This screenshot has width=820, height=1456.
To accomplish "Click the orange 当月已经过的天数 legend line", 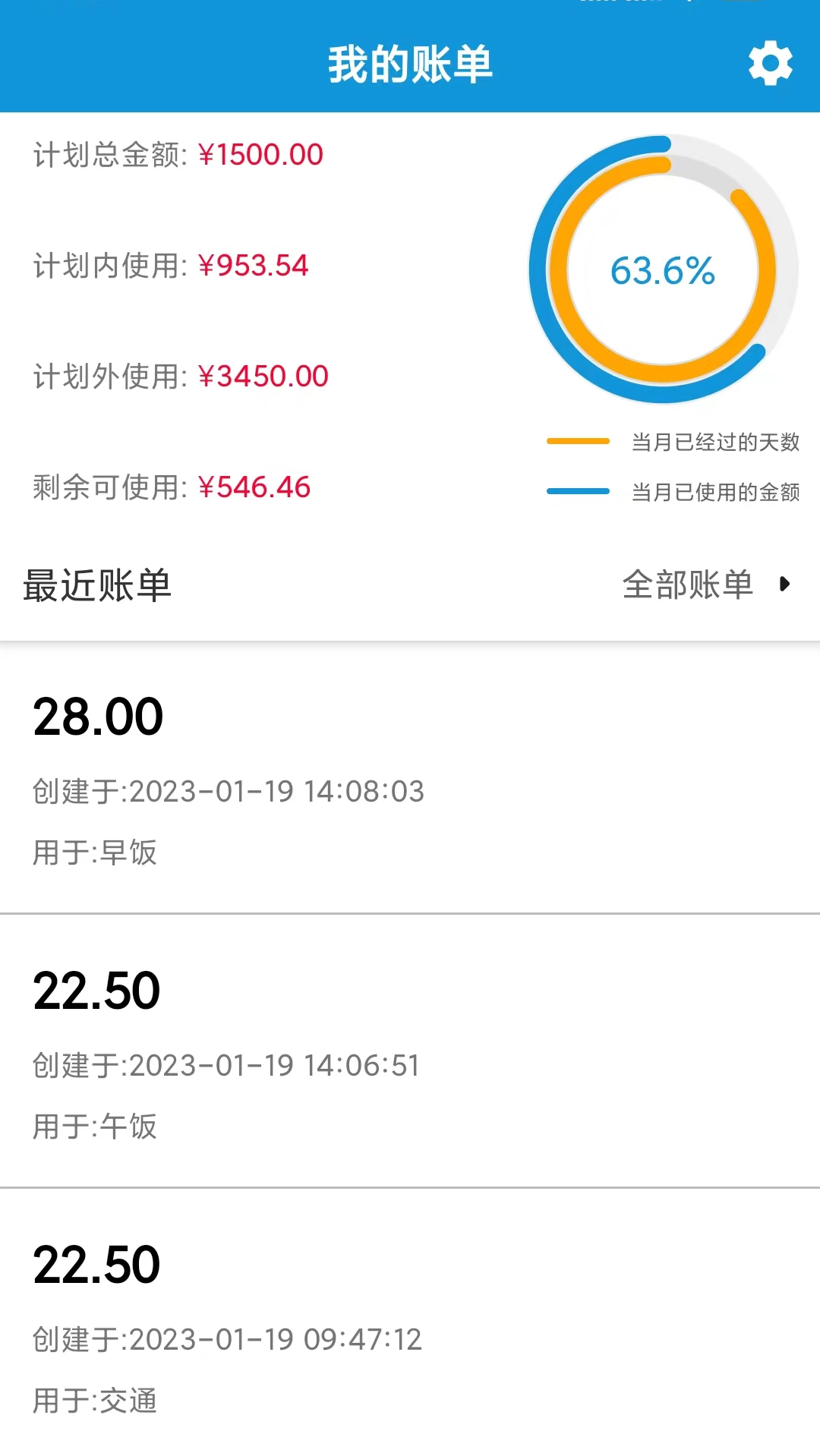I will pos(578,441).
